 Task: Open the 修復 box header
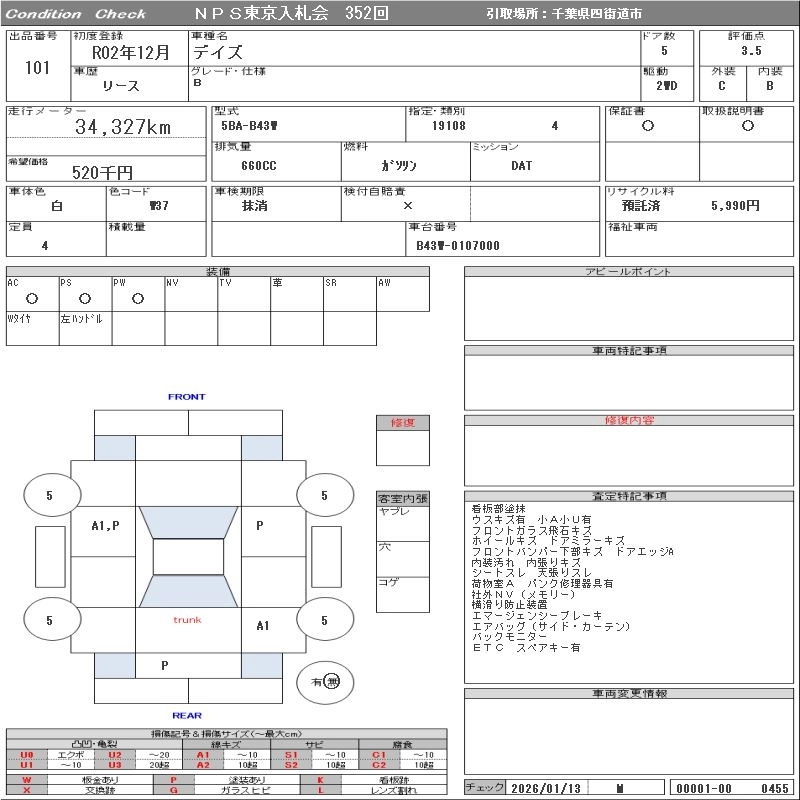402,423
